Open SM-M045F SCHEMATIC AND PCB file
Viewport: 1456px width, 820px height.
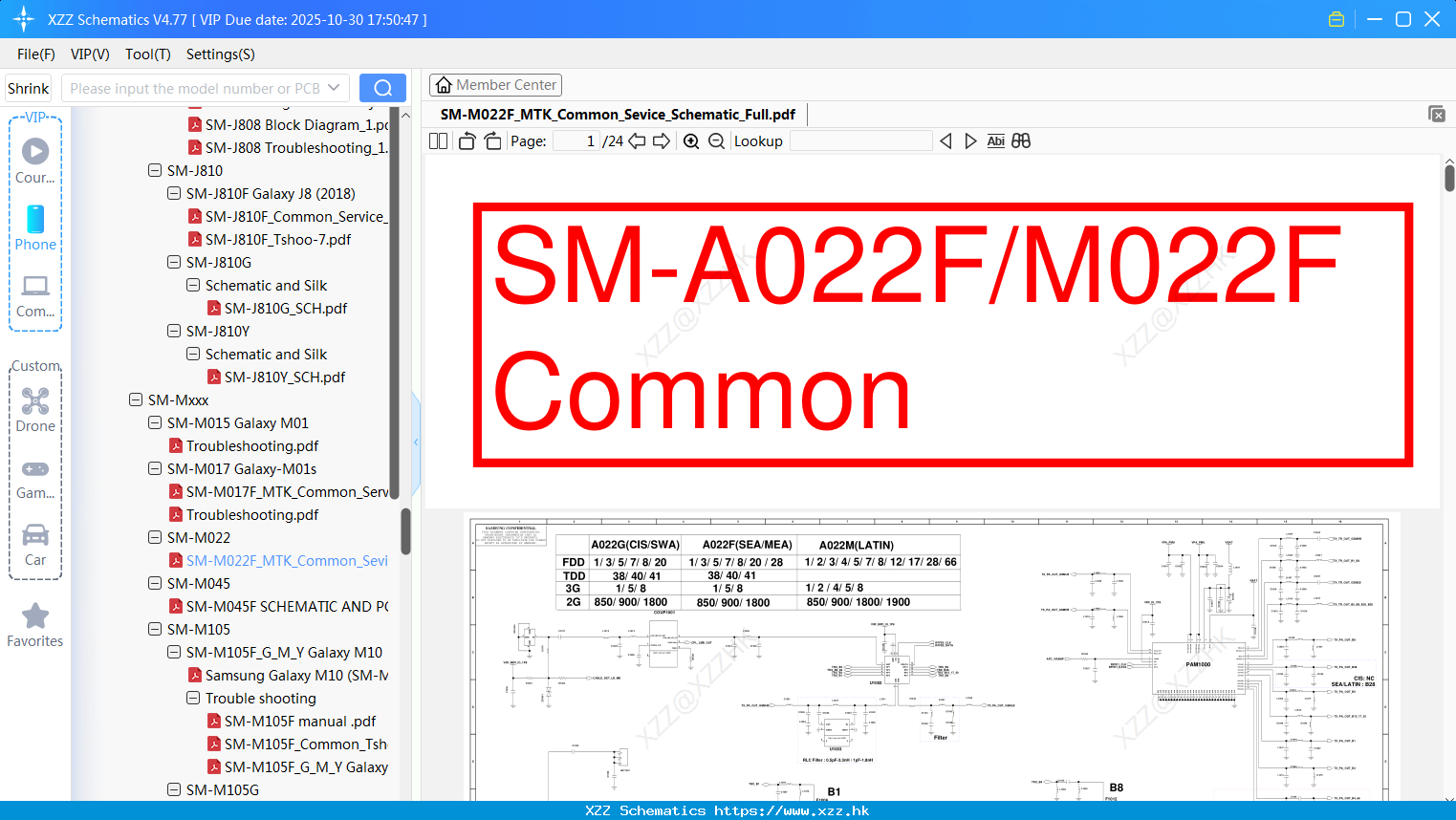[288, 606]
